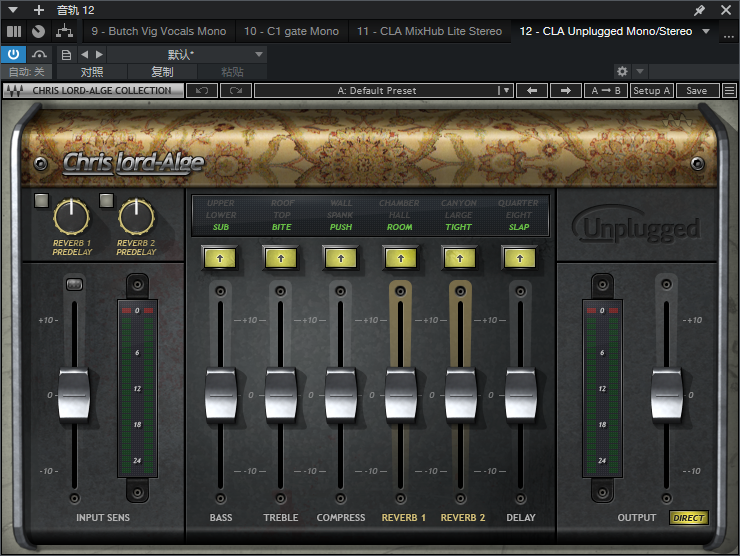The image size is (740, 556).
Task: Click Waves undo arrow button
Action: [202, 91]
